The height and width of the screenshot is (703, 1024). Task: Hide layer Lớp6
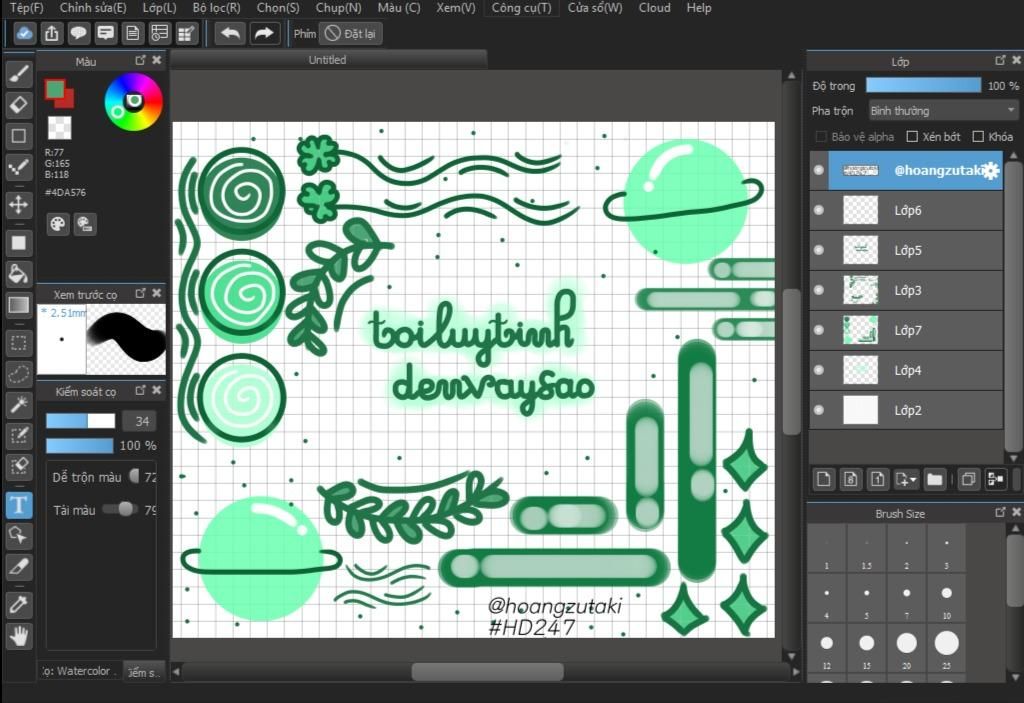819,210
